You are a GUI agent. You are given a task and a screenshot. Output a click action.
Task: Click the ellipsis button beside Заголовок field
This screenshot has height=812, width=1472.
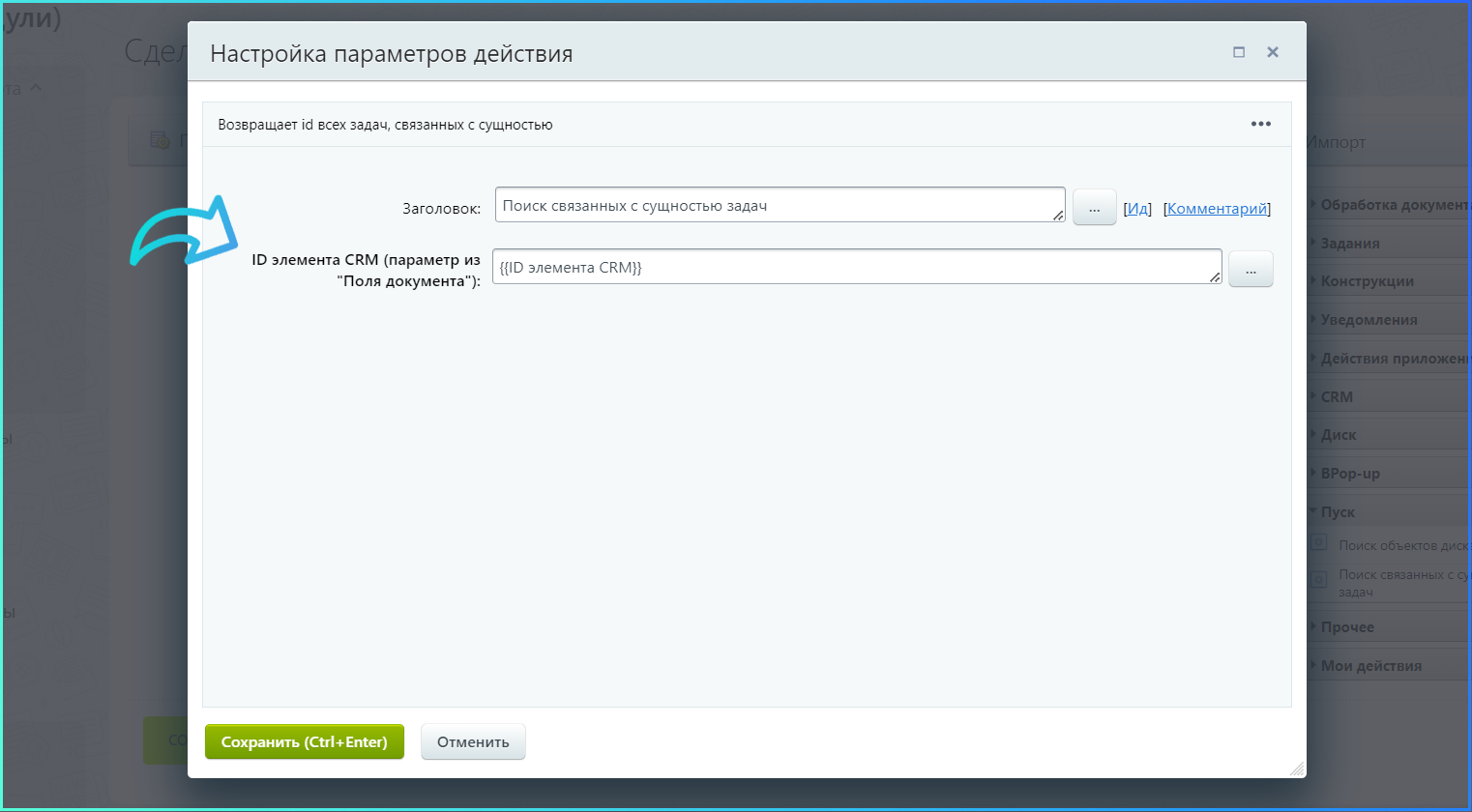point(1094,208)
